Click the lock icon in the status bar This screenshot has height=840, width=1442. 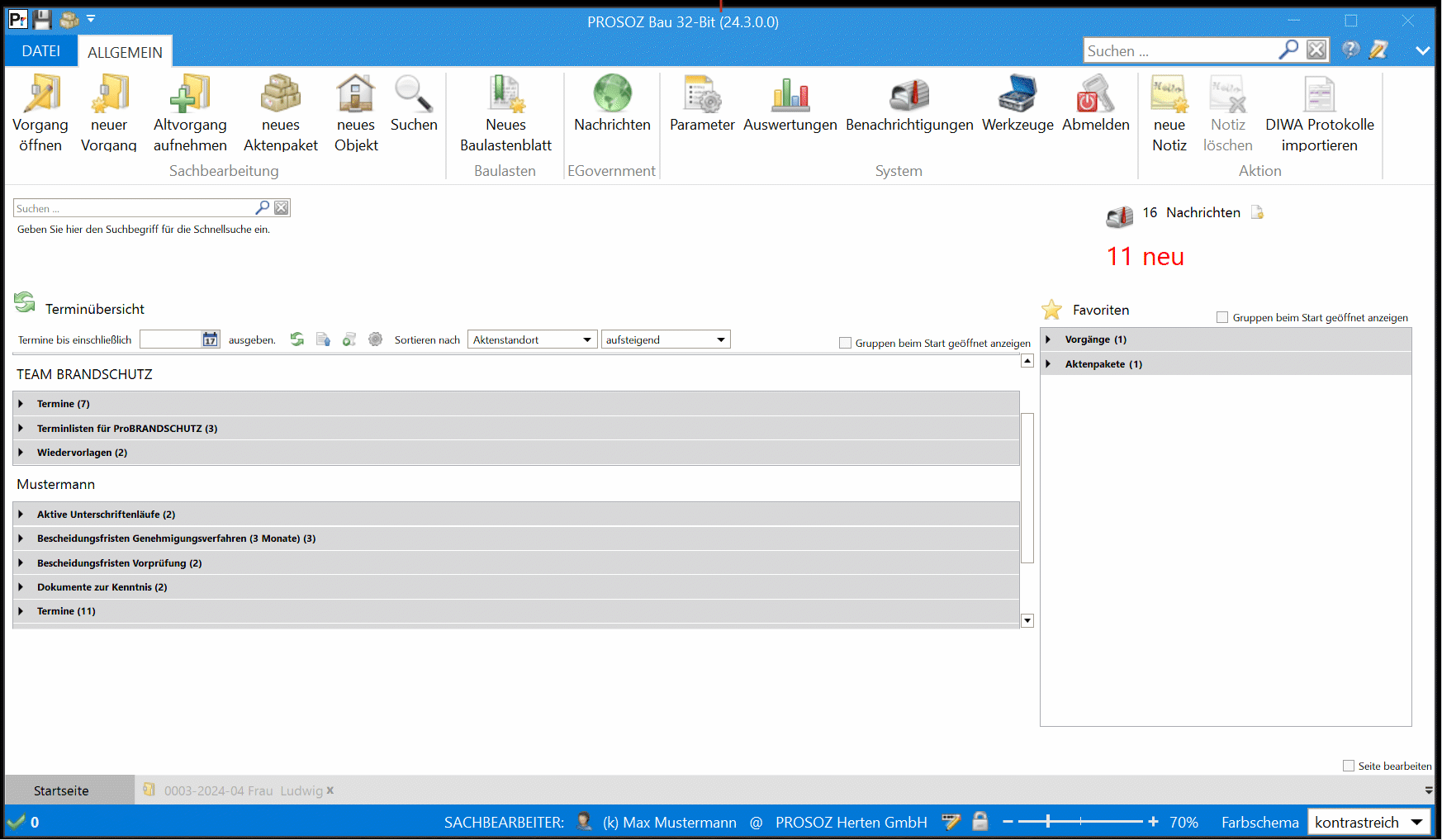click(980, 821)
